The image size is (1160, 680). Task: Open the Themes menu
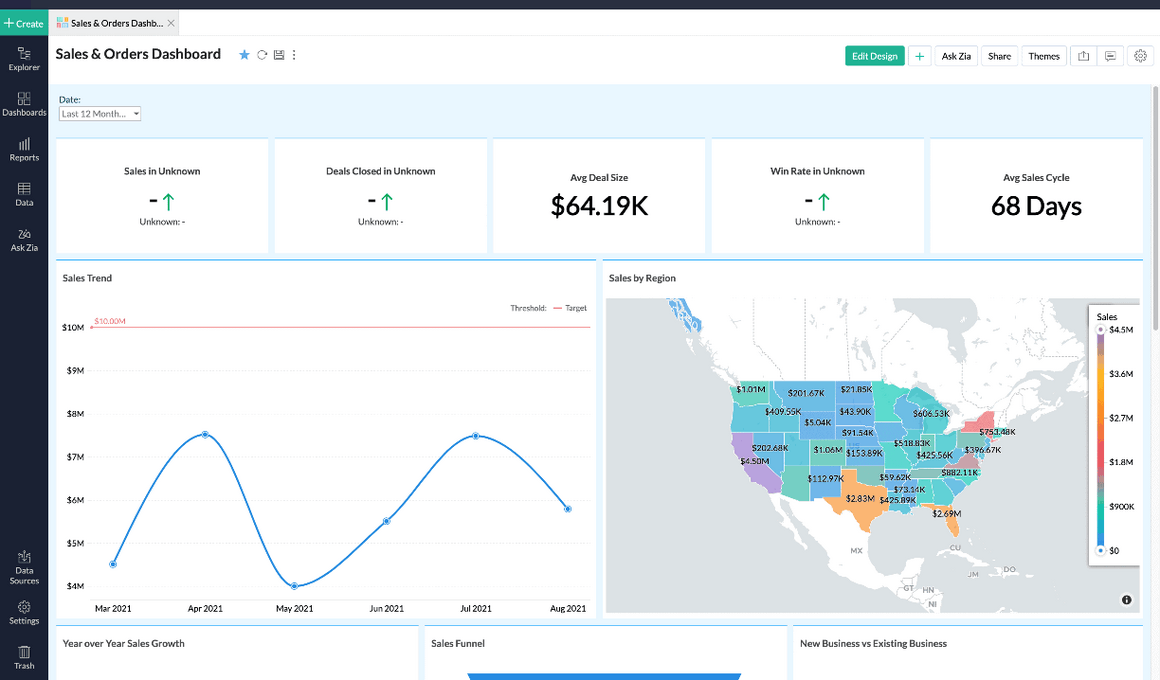click(1044, 56)
